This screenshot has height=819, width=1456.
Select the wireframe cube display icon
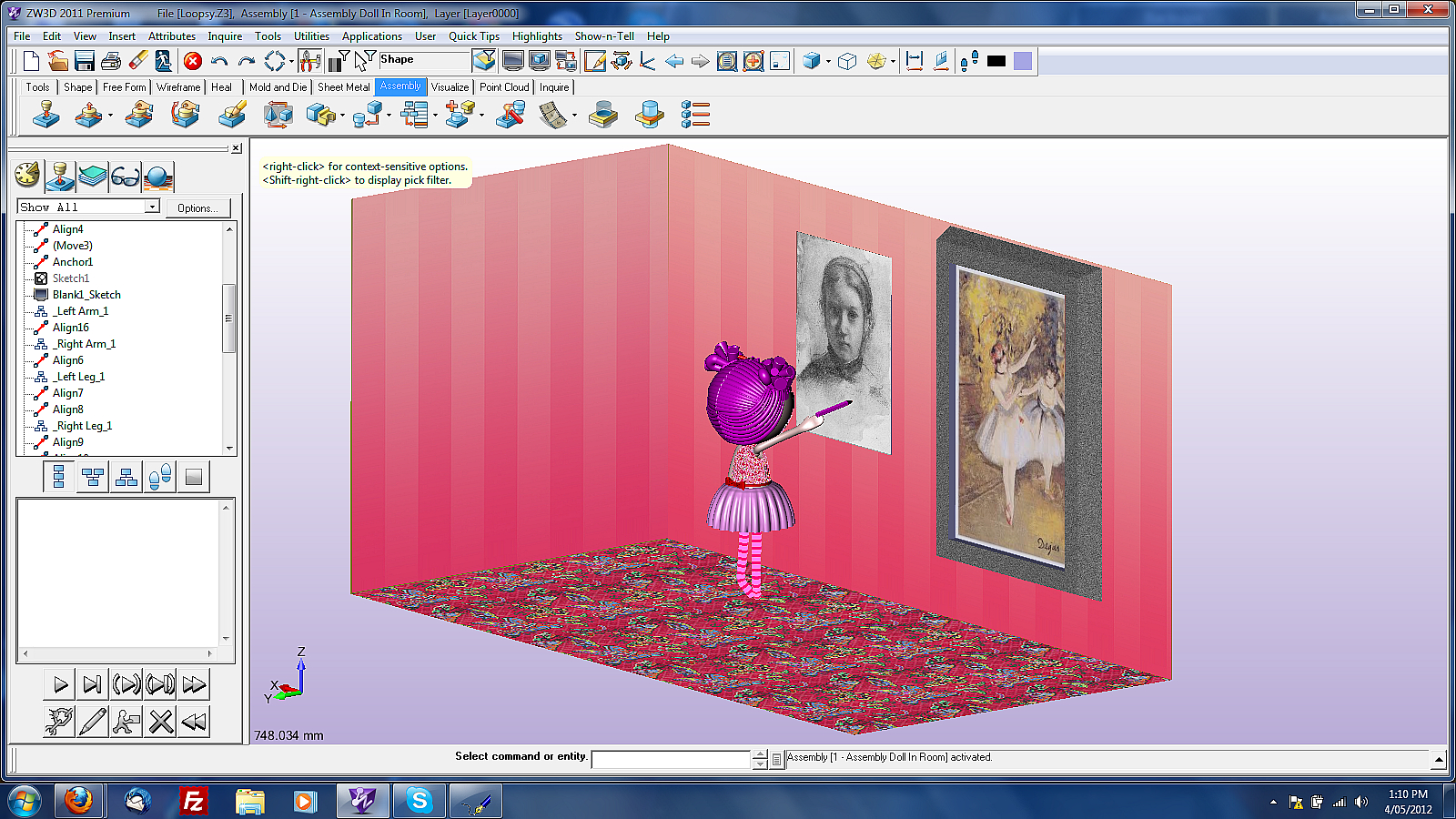[x=847, y=61]
